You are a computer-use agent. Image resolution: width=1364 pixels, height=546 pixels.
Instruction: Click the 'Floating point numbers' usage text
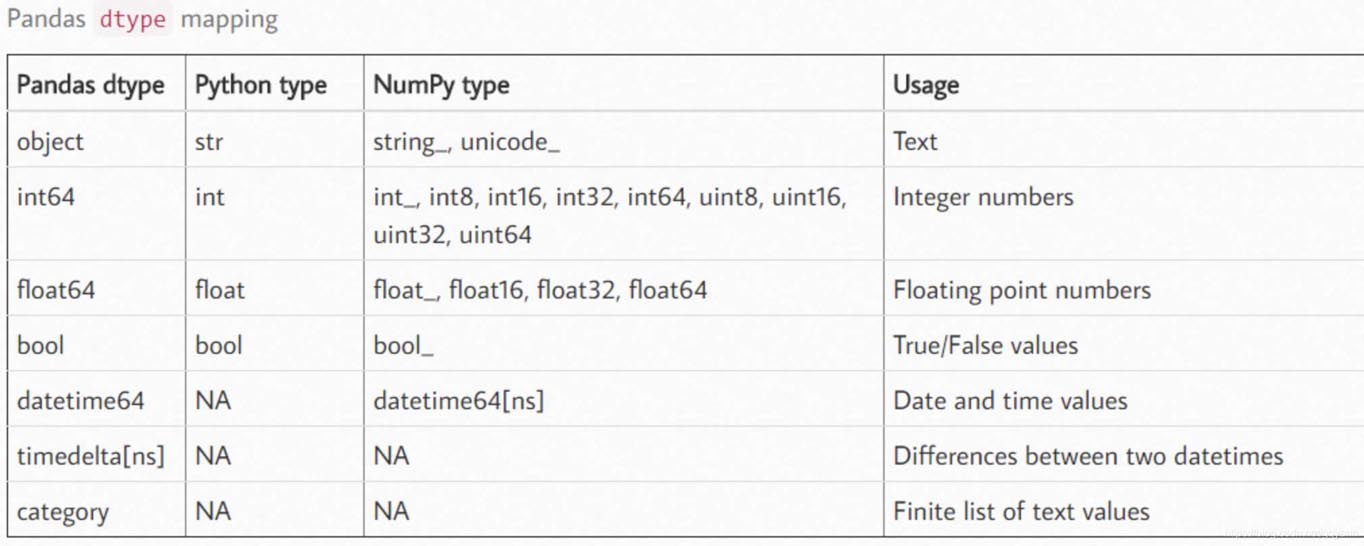point(1021,290)
